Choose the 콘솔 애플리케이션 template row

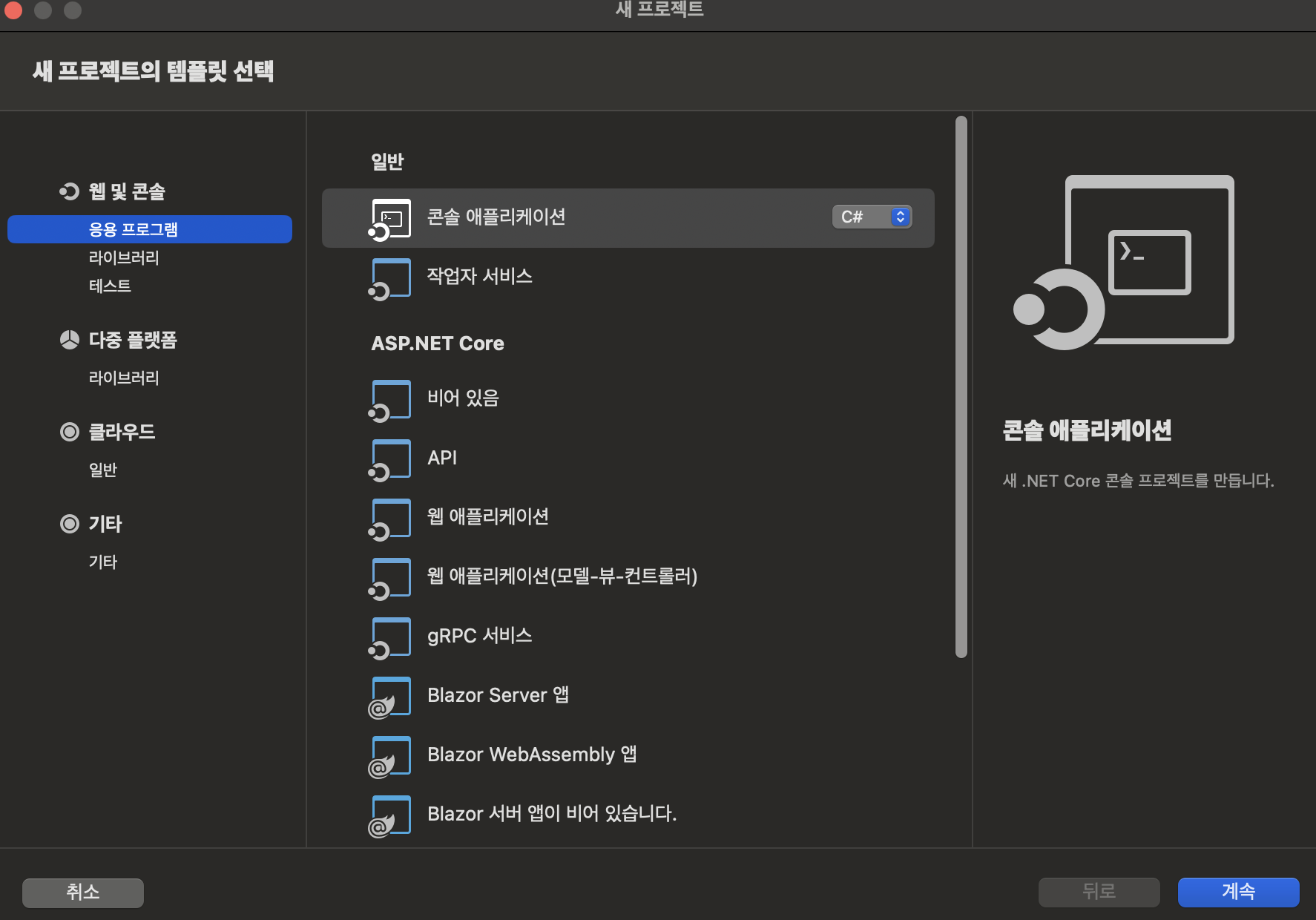pos(628,218)
